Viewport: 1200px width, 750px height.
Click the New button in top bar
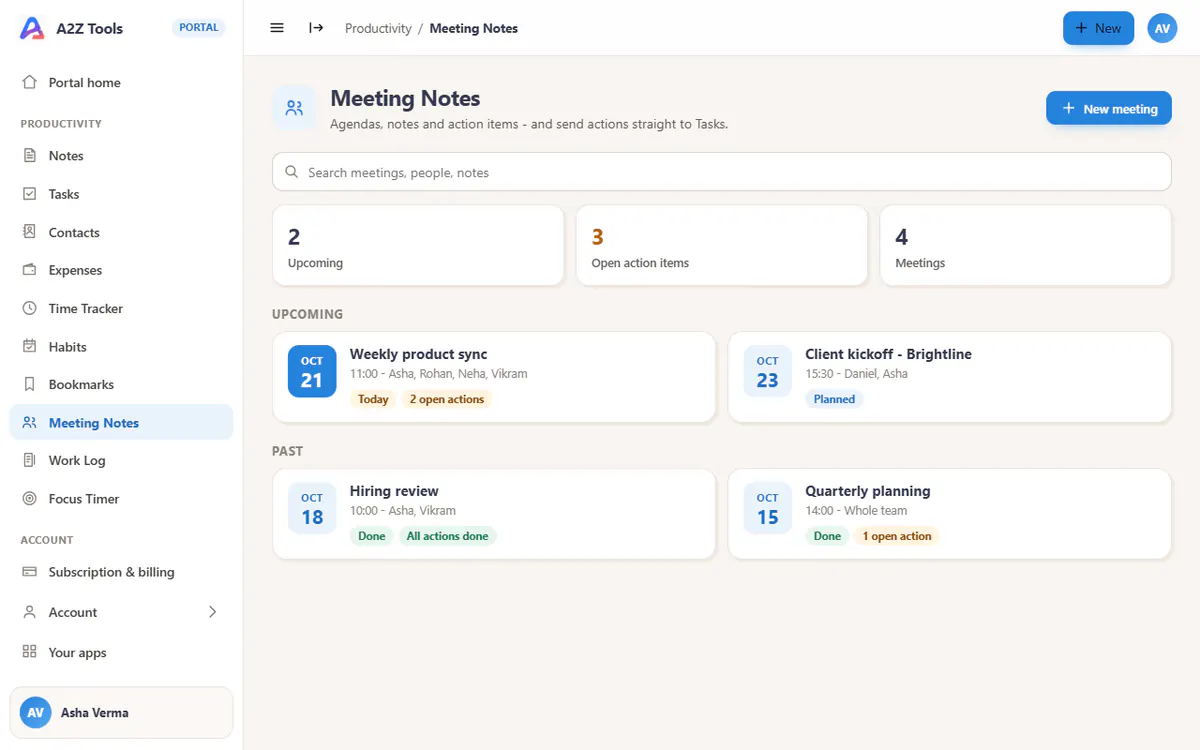1098,28
